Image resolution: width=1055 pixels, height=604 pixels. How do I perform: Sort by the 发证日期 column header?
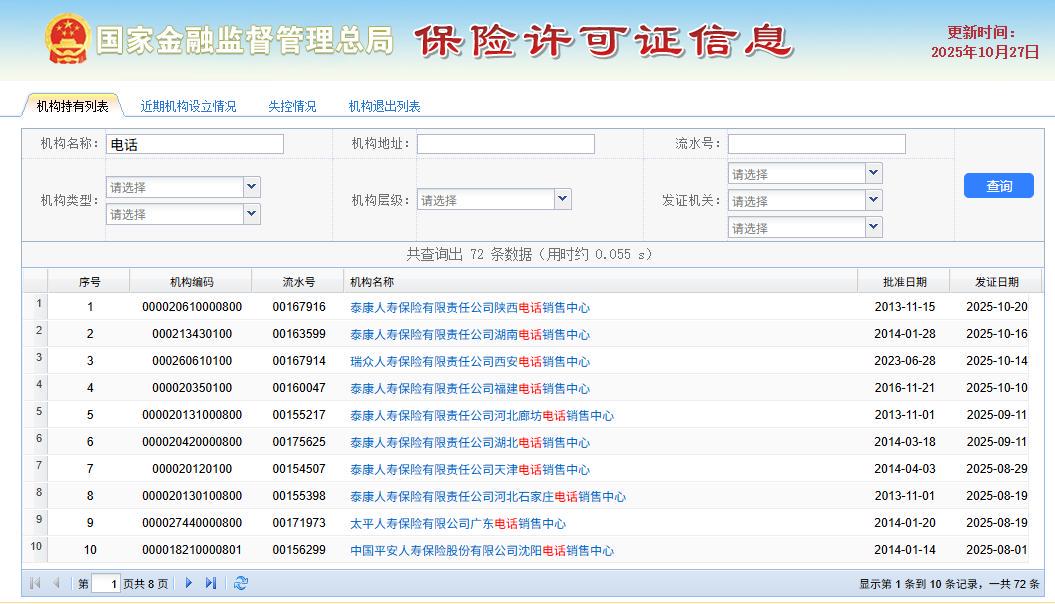(x=991, y=282)
